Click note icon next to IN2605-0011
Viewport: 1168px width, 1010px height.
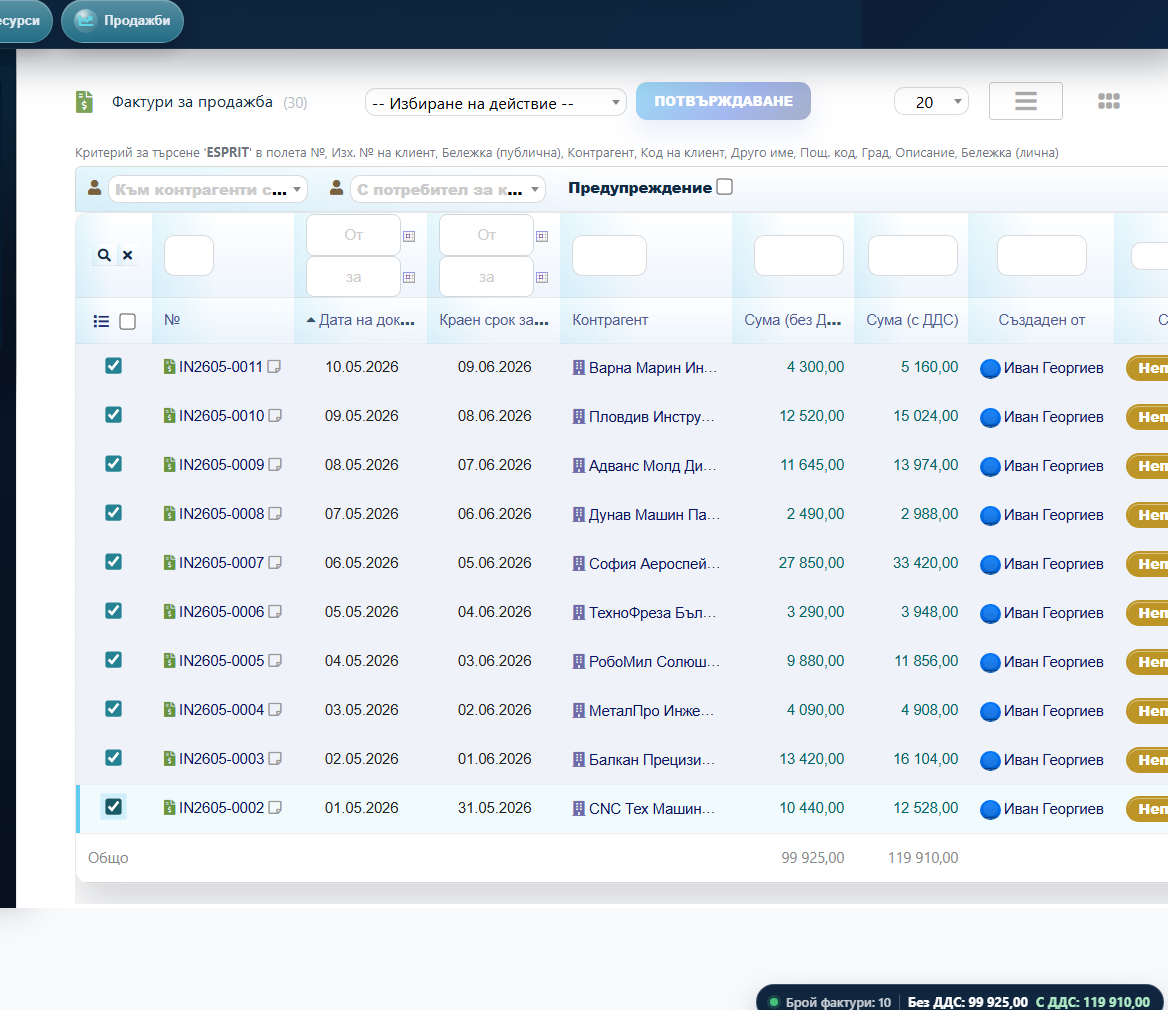pyautogui.click(x=274, y=366)
